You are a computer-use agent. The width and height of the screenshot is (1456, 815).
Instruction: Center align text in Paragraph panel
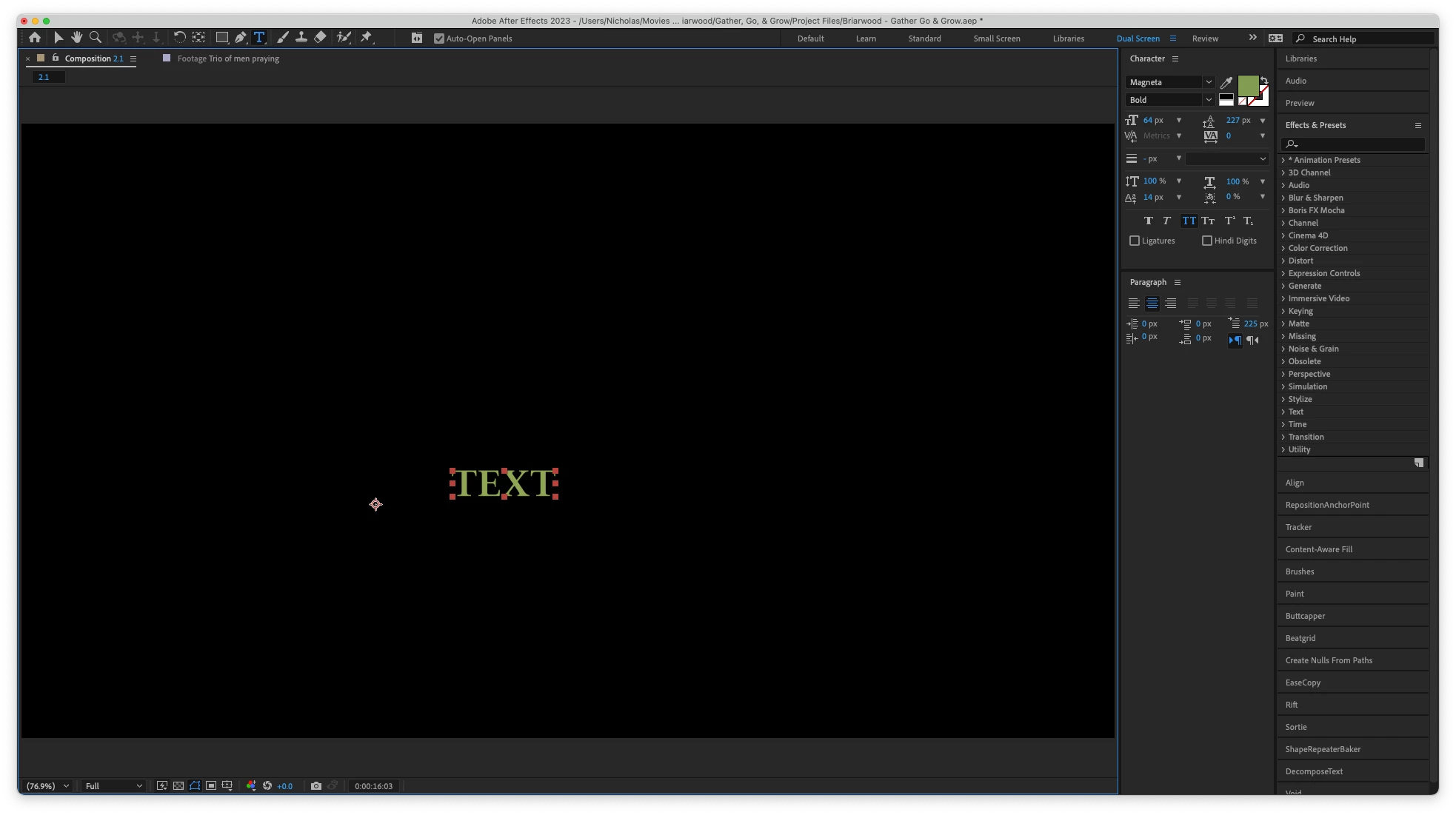(1152, 303)
